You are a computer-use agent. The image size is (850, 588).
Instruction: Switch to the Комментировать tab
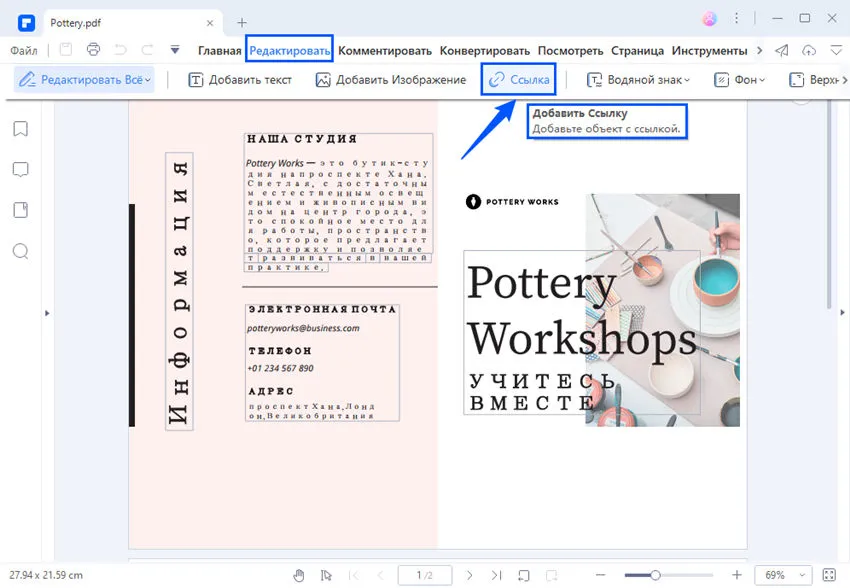(x=385, y=51)
